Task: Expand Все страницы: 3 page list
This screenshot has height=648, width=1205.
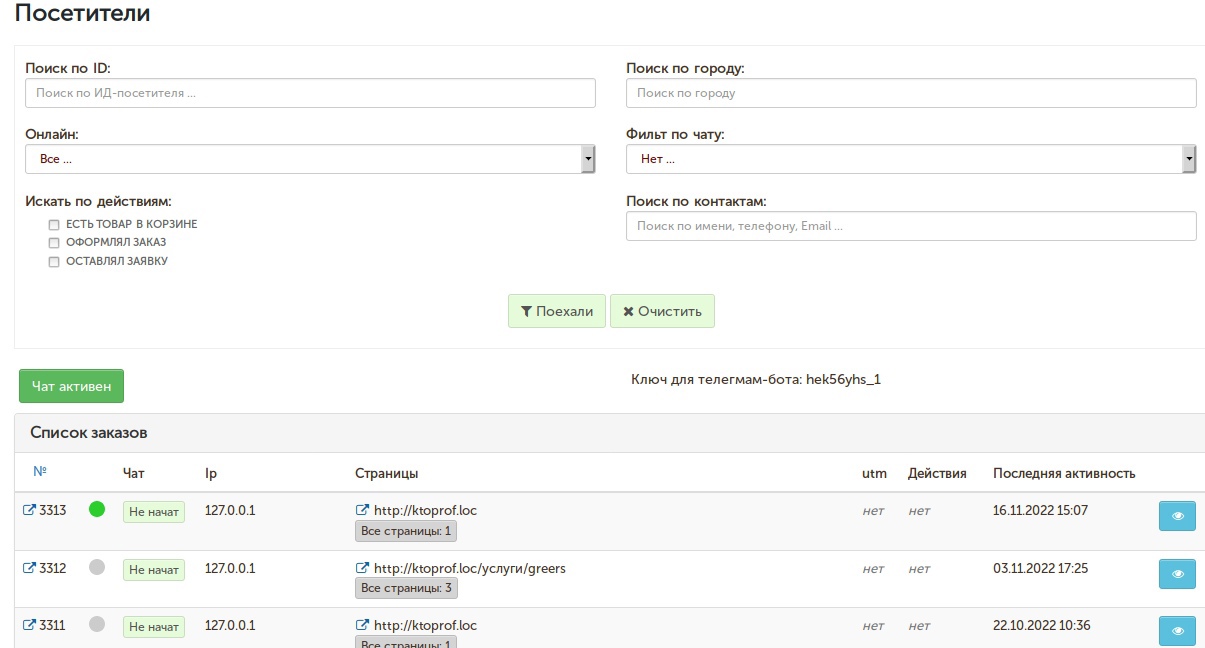Action: 406,588
